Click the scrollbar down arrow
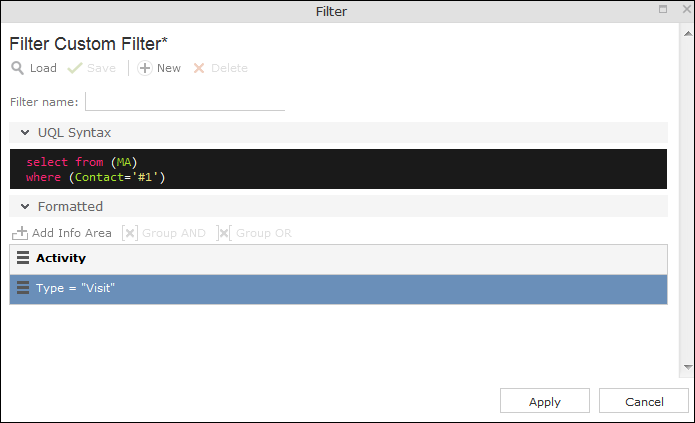695x423 pixels. click(x=688, y=367)
